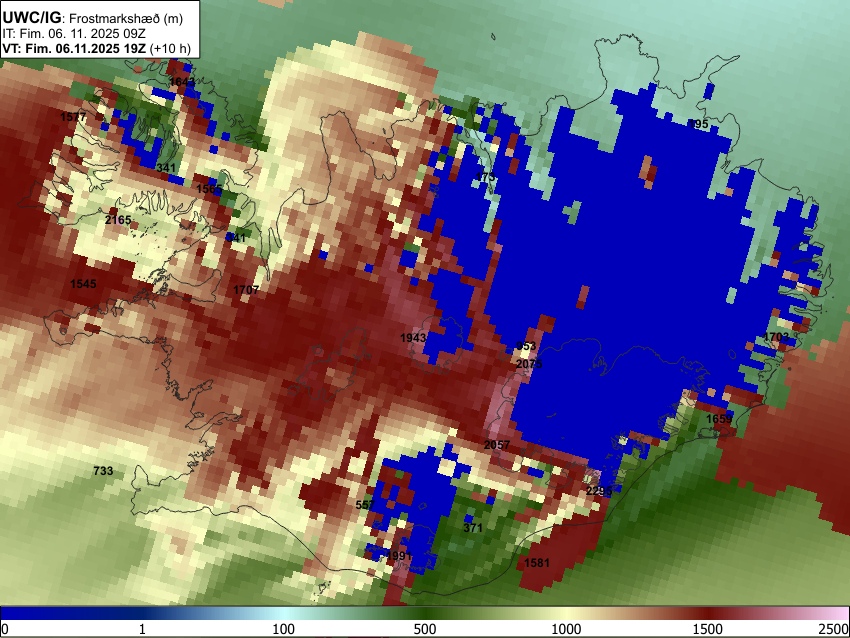The image size is (850, 638).
Task: Click the legend tick label 1000
Action: click(566, 629)
